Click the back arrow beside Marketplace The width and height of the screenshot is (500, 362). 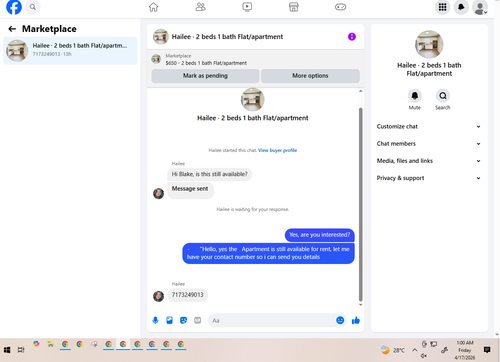click(x=12, y=29)
